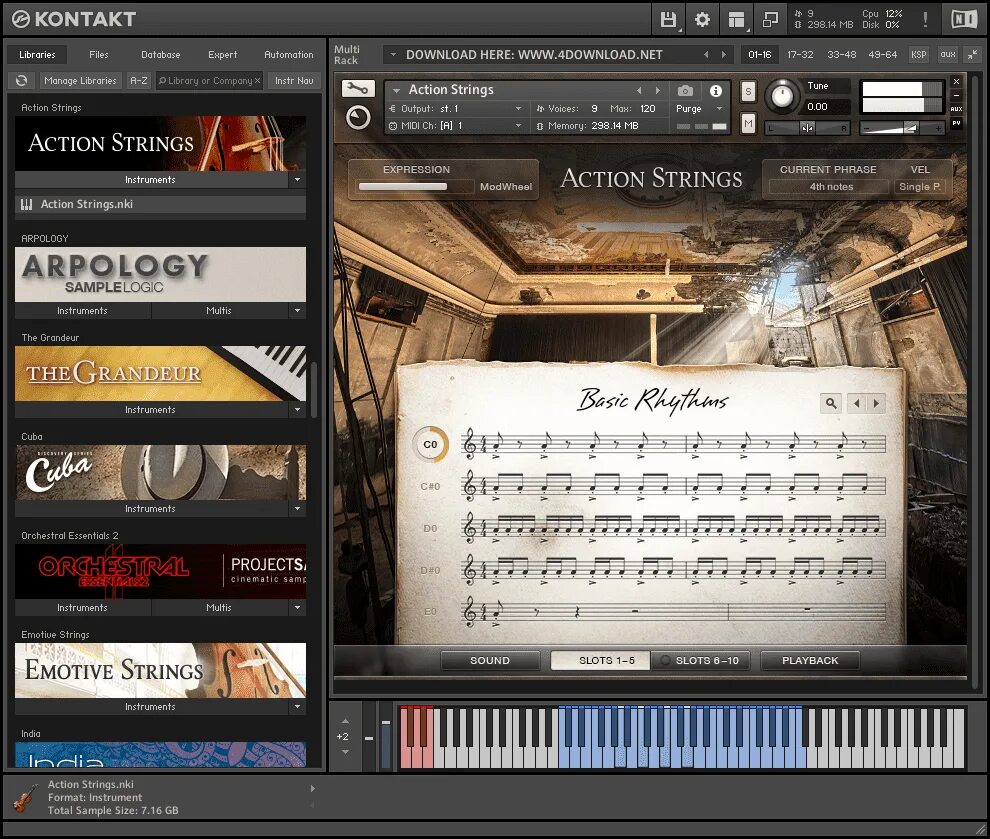The image size is (990, 839).
Task: Open Kontakt options gear icon
Action: 702,20
